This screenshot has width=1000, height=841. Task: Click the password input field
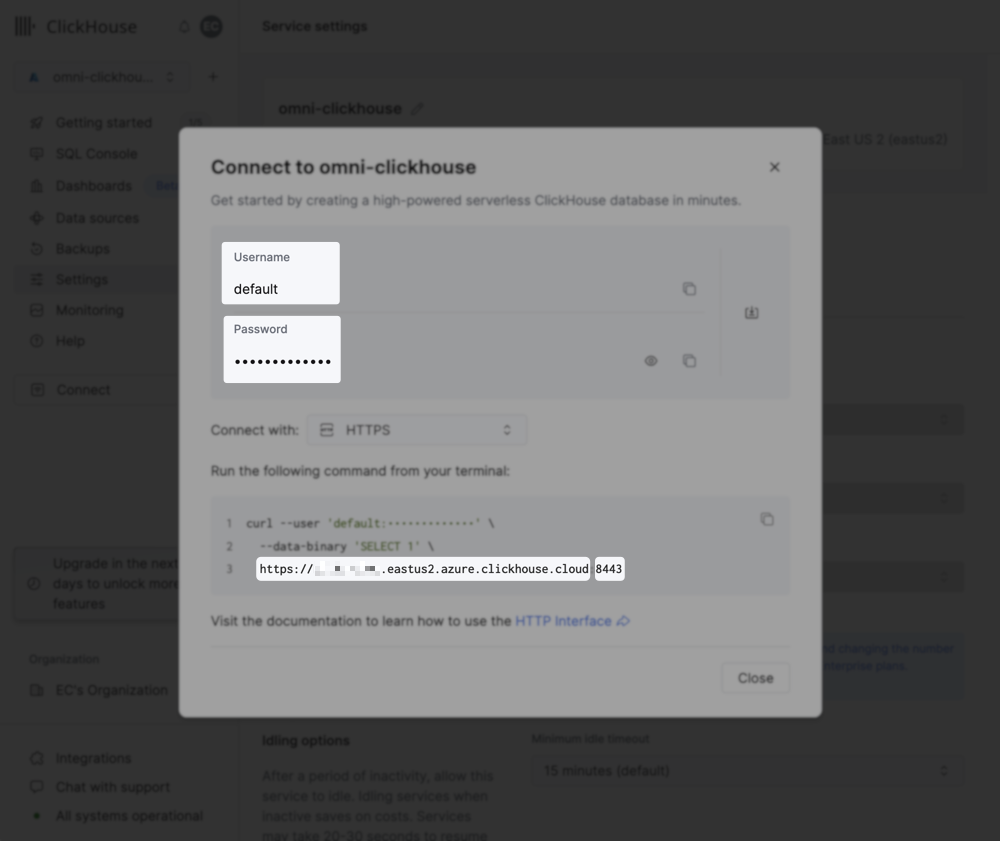click(281, 360)
